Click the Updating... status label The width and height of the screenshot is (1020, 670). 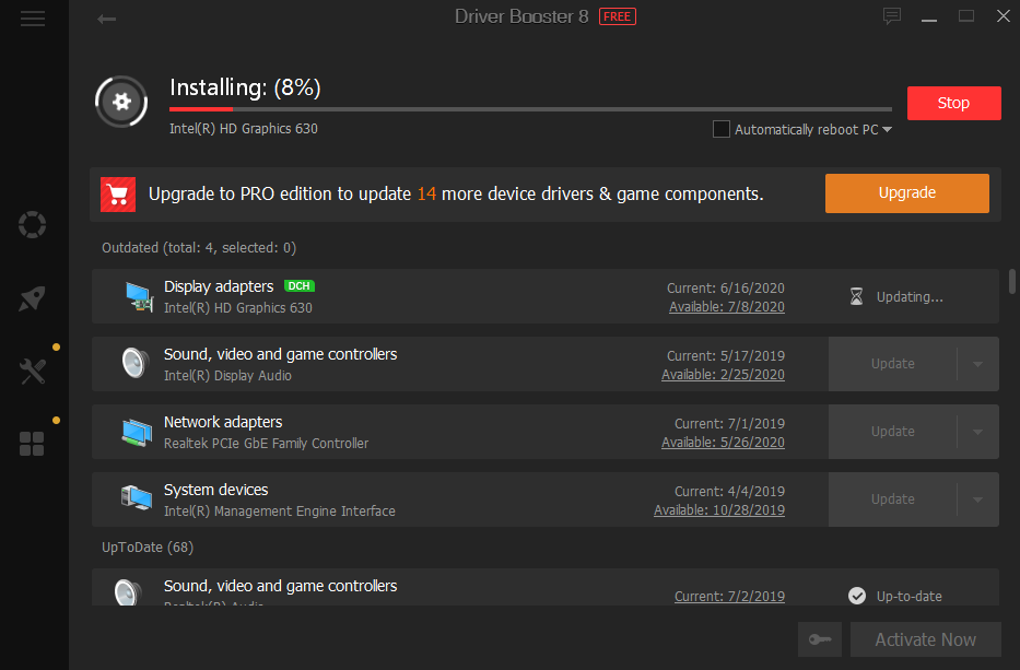click(x=909, y=297)
